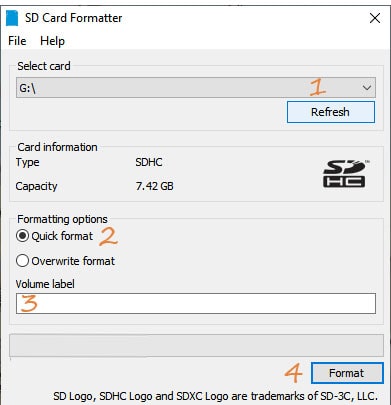Viewport: 391px width, 405px height.
Task: Open the File menu
Action: (17, 41)
